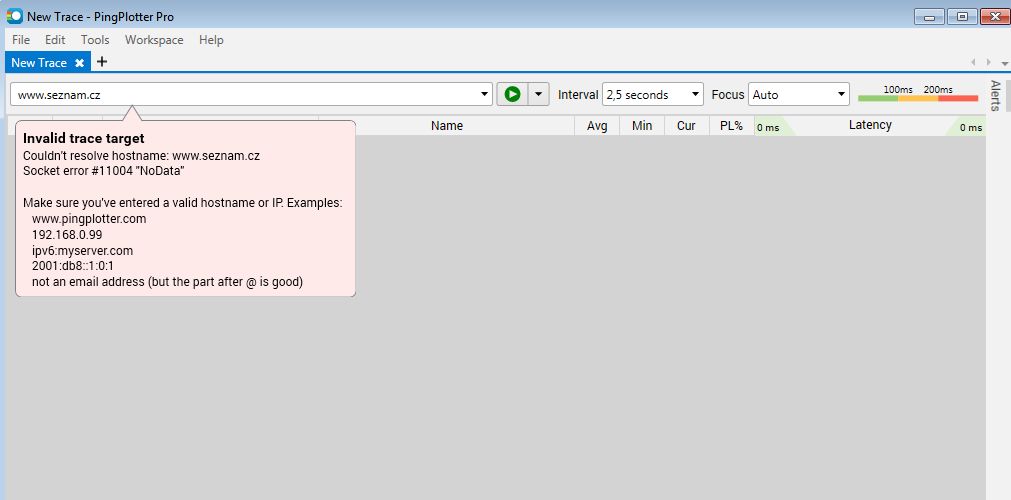Open the Alerts side panel

(996, 95)
